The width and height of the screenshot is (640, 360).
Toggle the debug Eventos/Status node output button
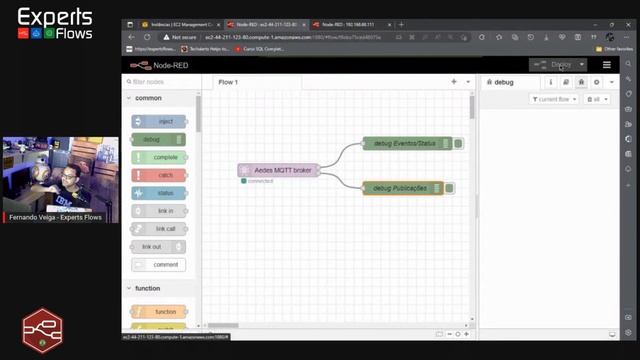tap(458, 143)
